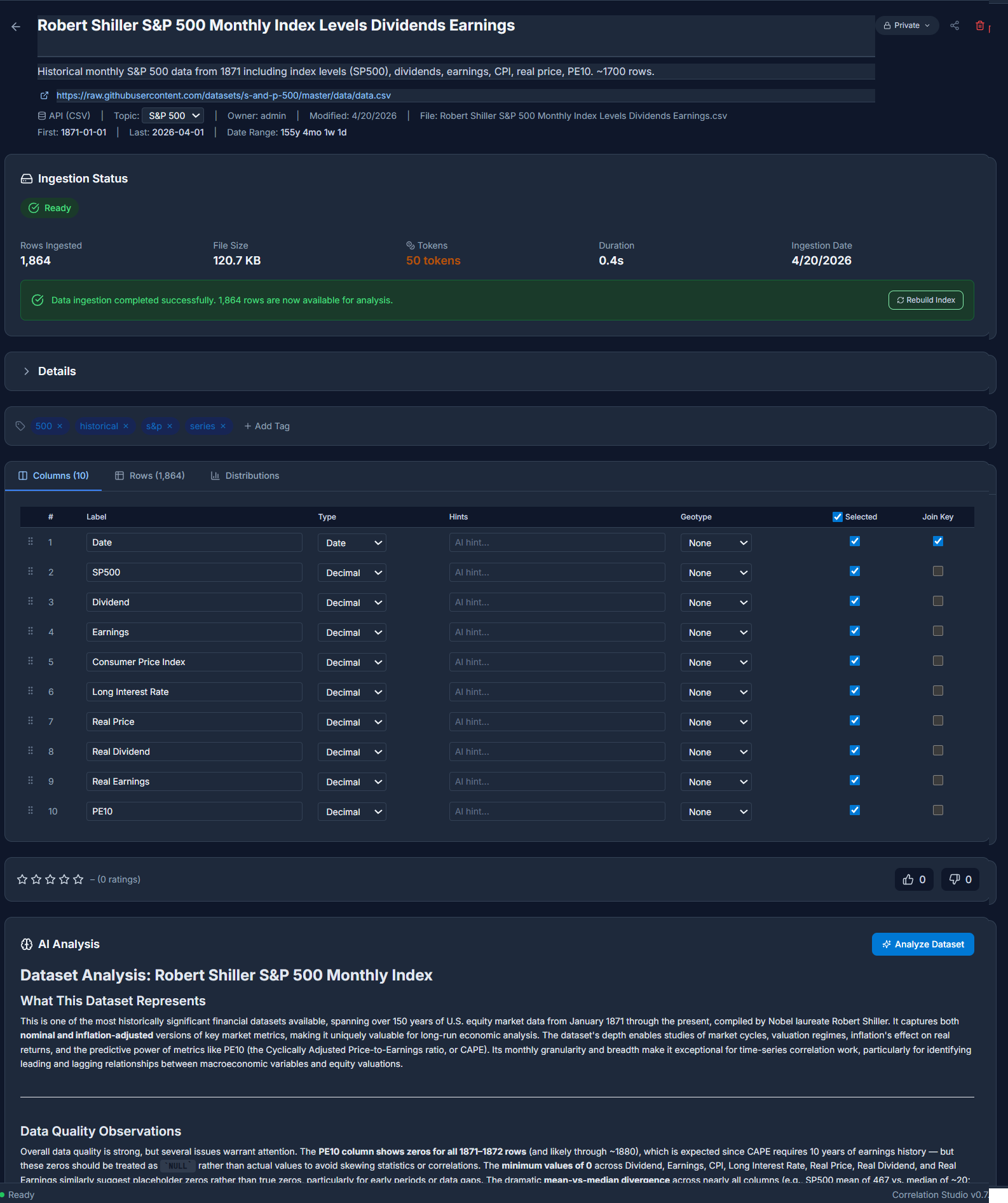This screenshot has width=1008, height=1203.
Task: Open Type dropdown for SP500 column
Action: pyautogui.click(x=352, y=573)
